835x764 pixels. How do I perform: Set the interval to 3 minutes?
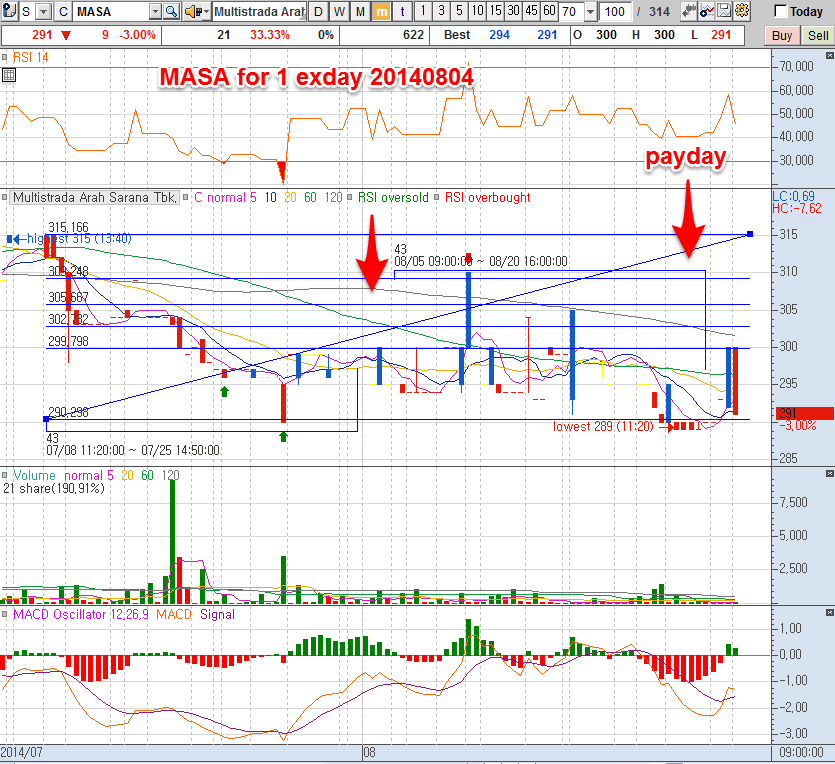coord(441,11)
